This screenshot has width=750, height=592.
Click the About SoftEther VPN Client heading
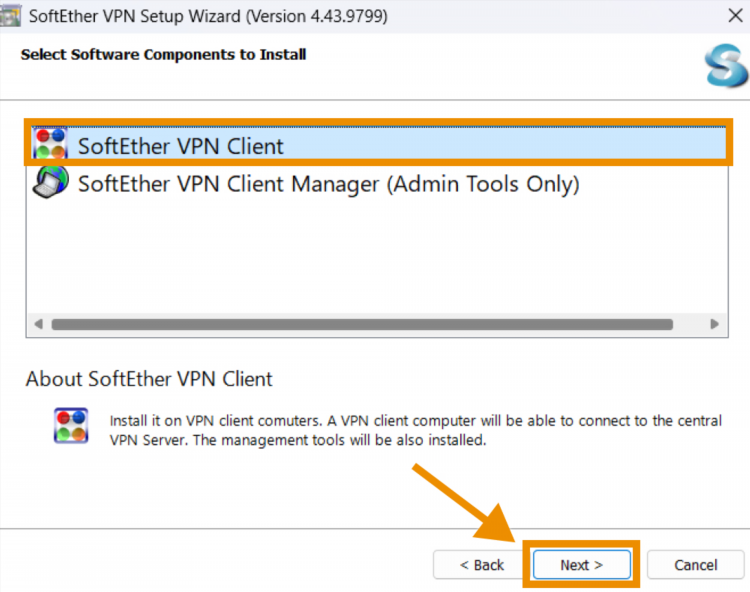click(149, 379)
